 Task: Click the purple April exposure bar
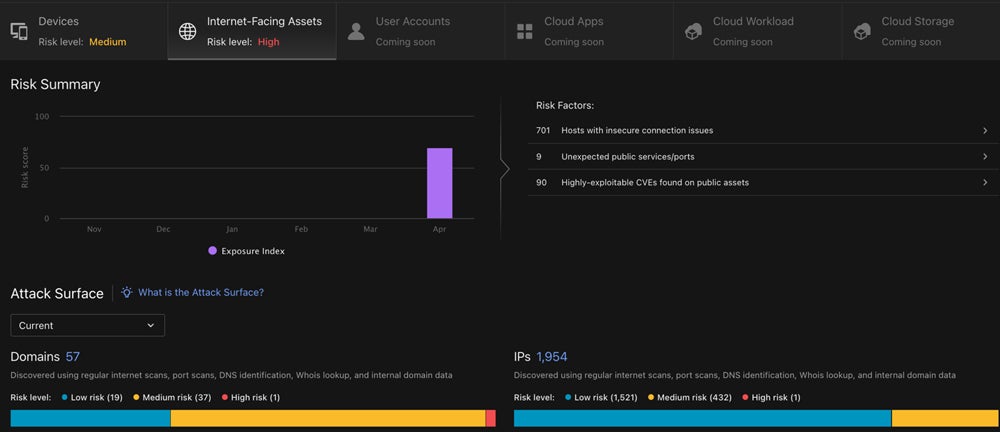[439, 183]
